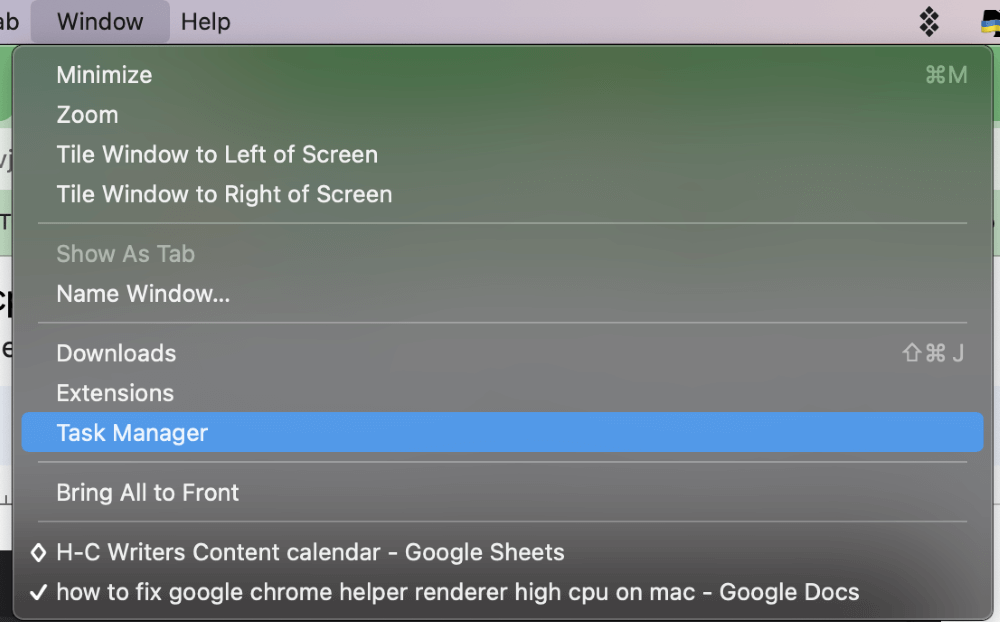Choose Minimize from the Window menu
The height and width of the screenshot is (622, 1000).
[x=104, y=75]
